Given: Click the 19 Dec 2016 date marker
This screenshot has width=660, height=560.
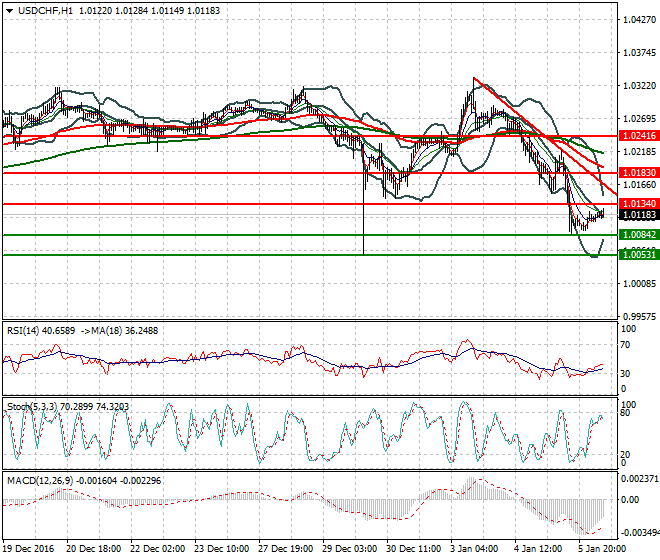Looking at the screenshot, I should click(29, 549).
